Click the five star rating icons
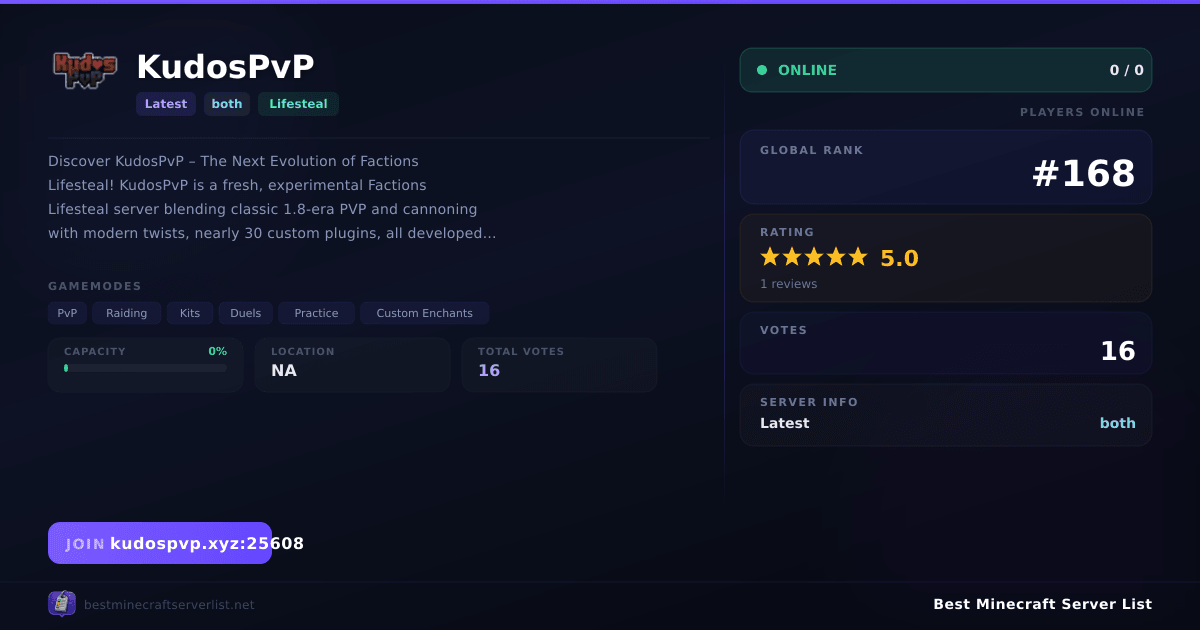Screen dimensions: 1200x630 (814, 257)
